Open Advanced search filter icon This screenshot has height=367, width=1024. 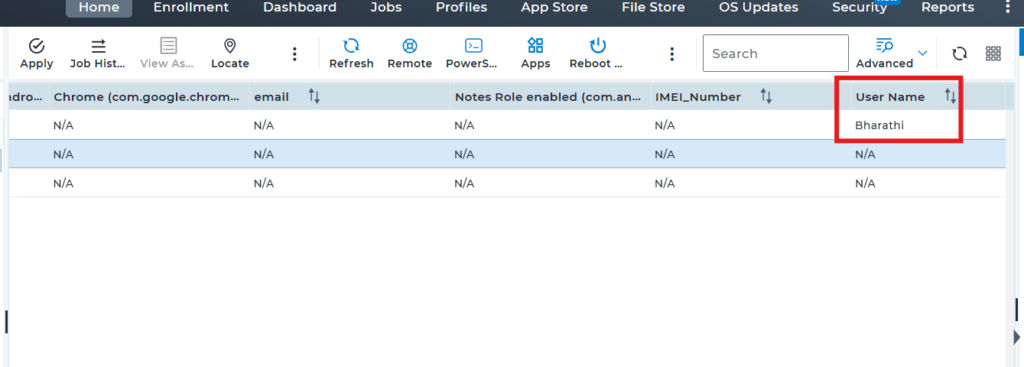(x=884, y=45)
